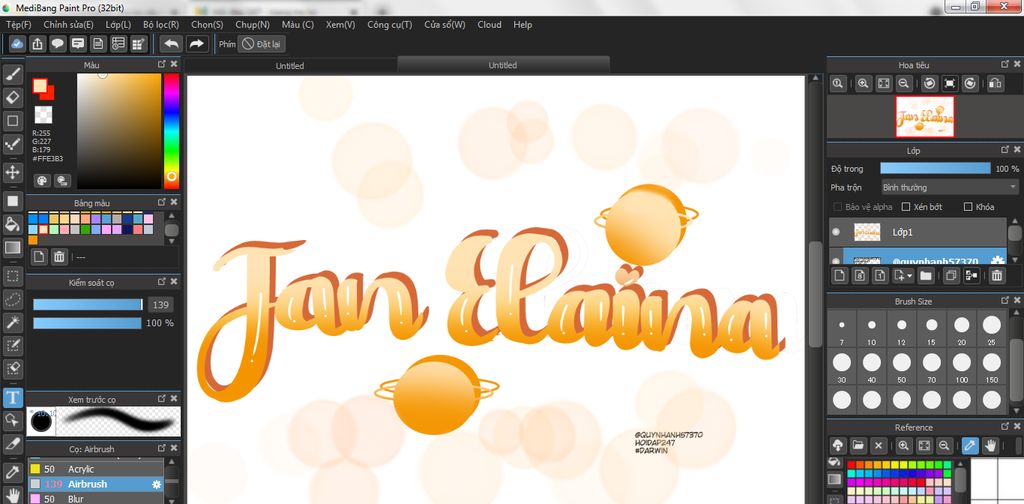
Task: Click the canvas vertical scrollbar
Action: (815, 292)
